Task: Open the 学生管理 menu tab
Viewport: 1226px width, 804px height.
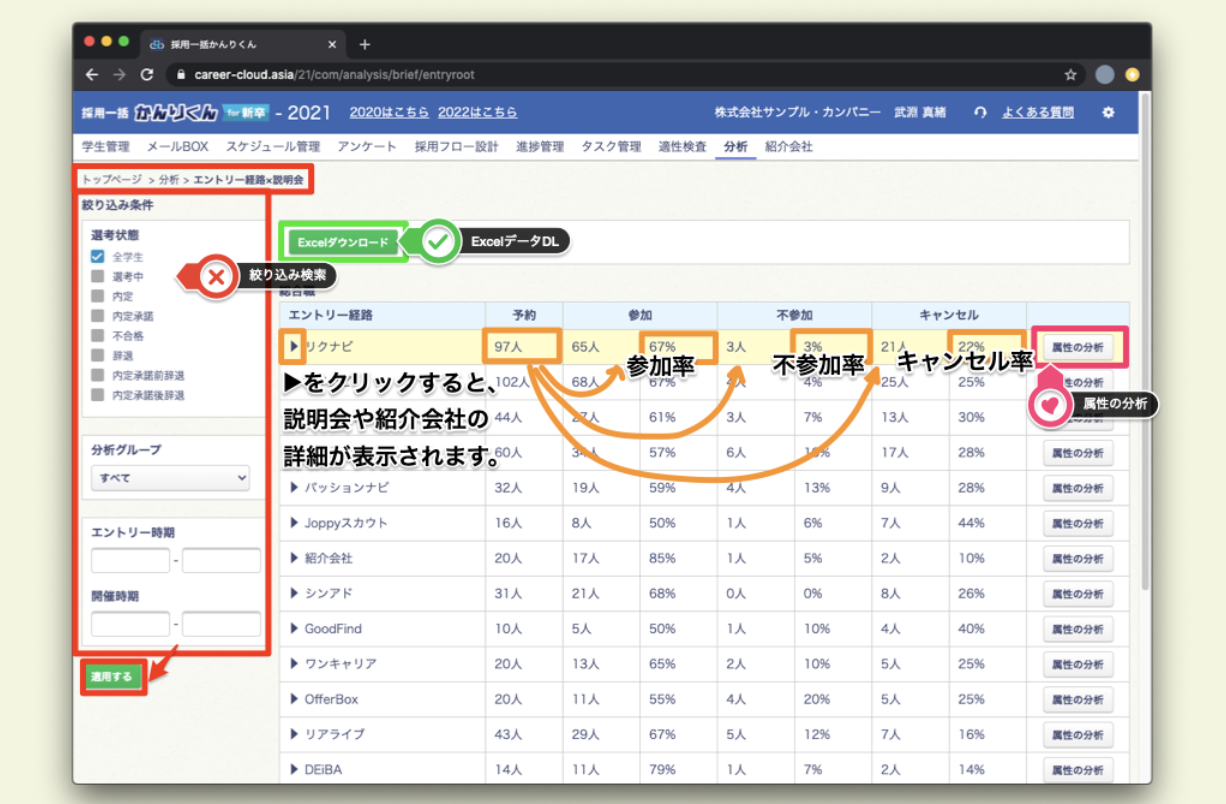Action: (105, 147)
